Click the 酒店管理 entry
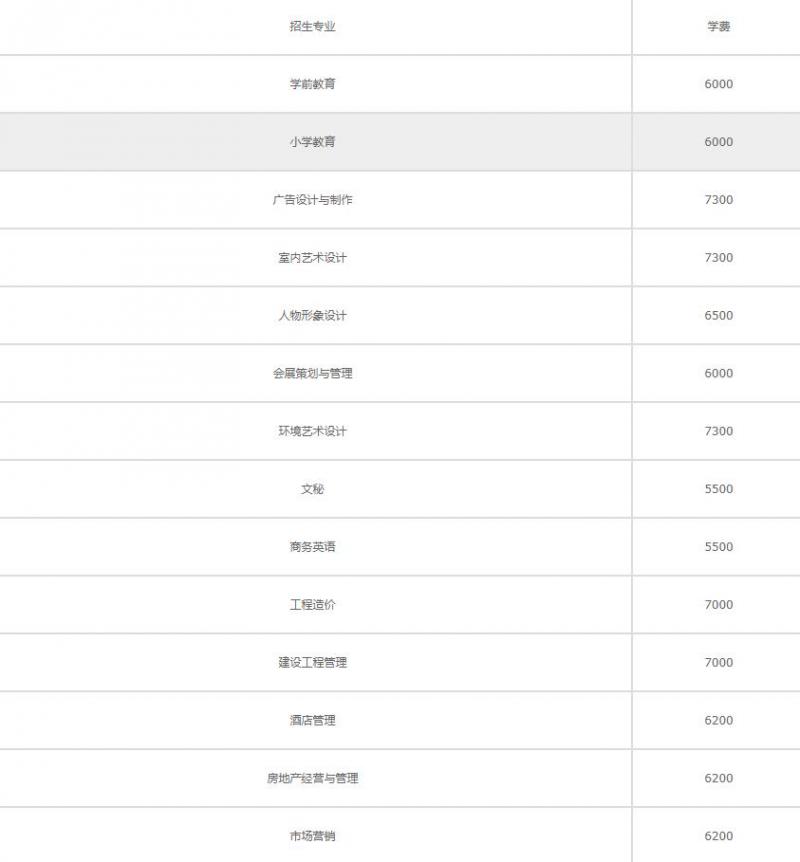The height and width of the screenshot is (862, 800). tap(313, 721)
